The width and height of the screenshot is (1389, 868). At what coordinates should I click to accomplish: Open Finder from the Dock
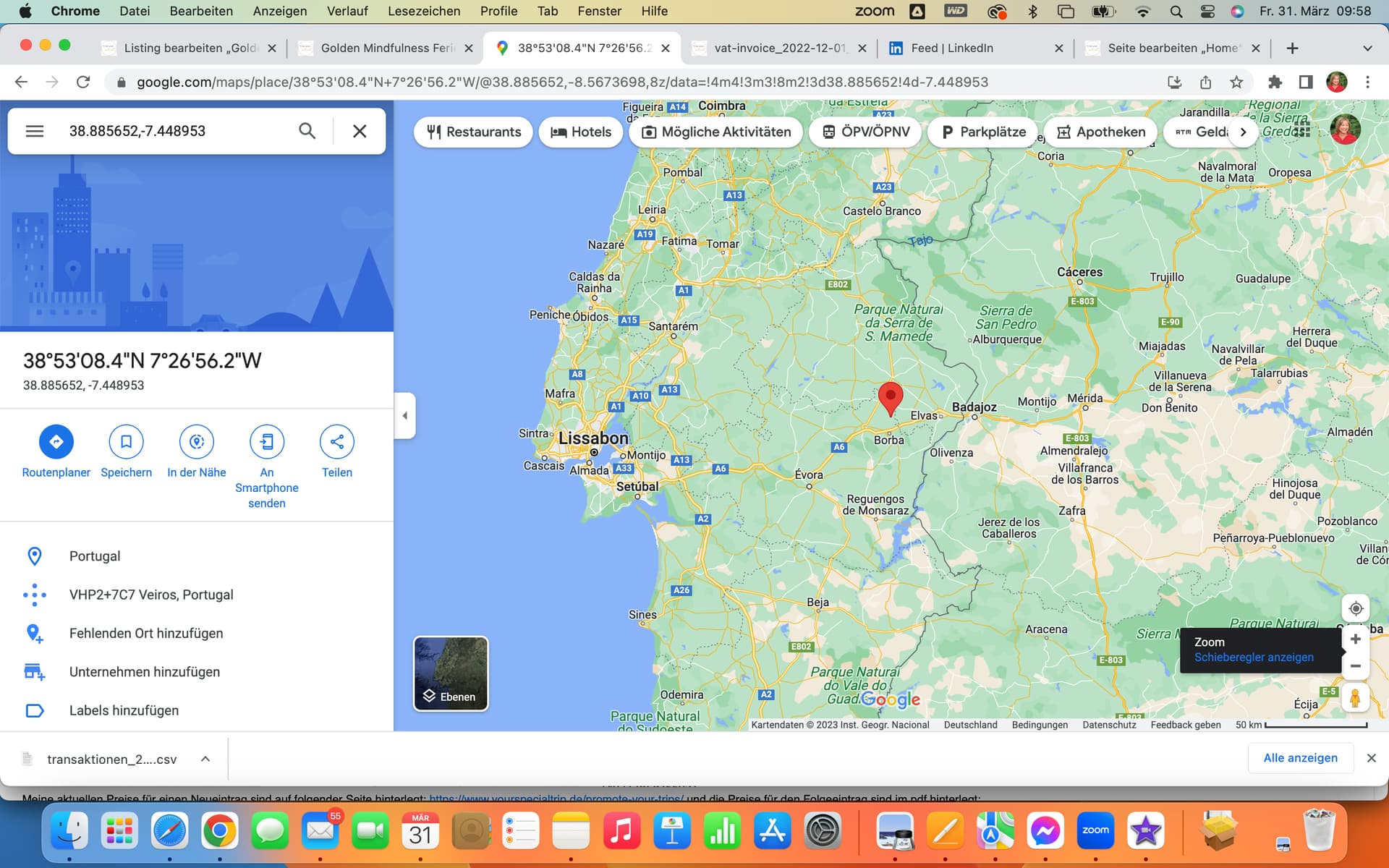pos(69,830)
